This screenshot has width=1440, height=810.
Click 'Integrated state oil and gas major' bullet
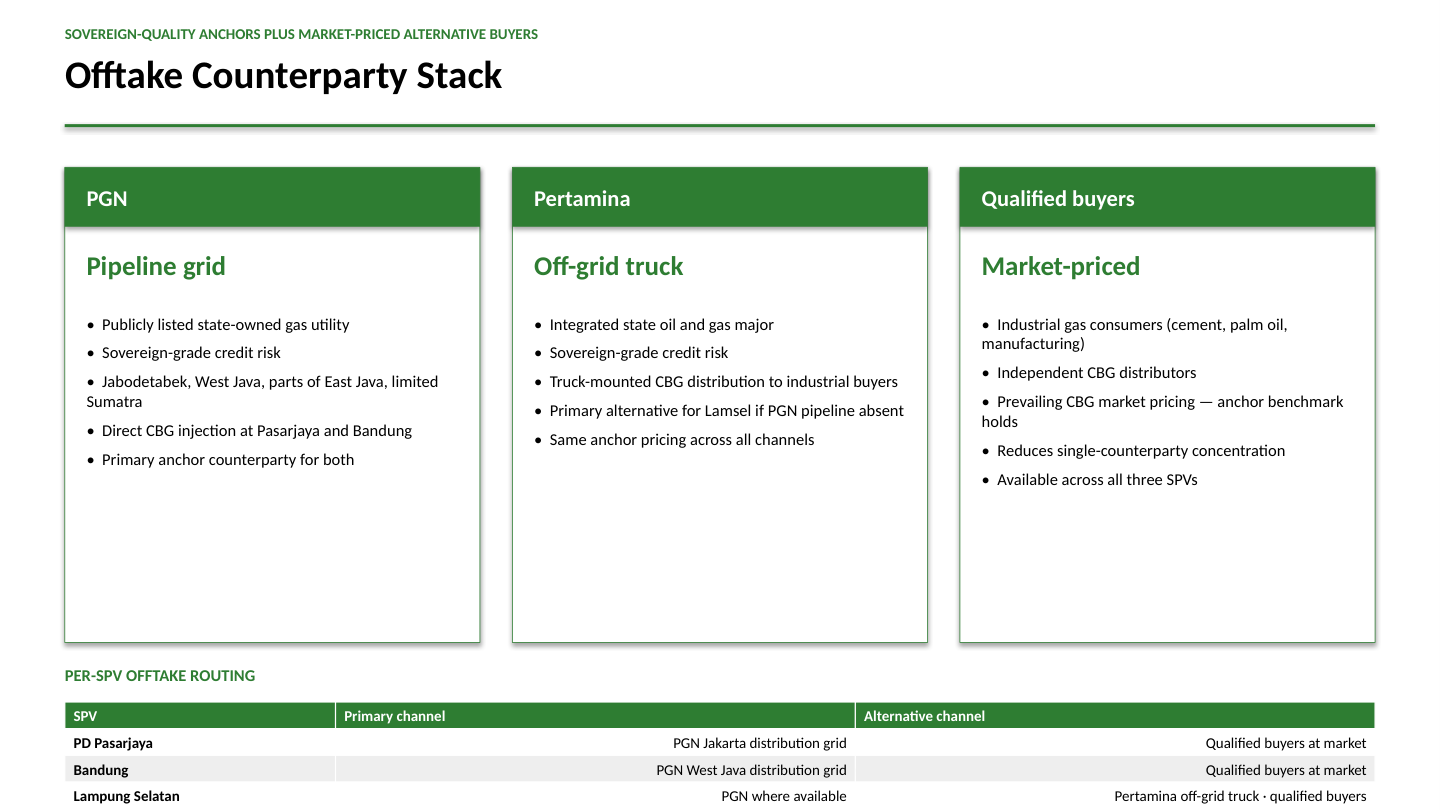coord(654,325)
